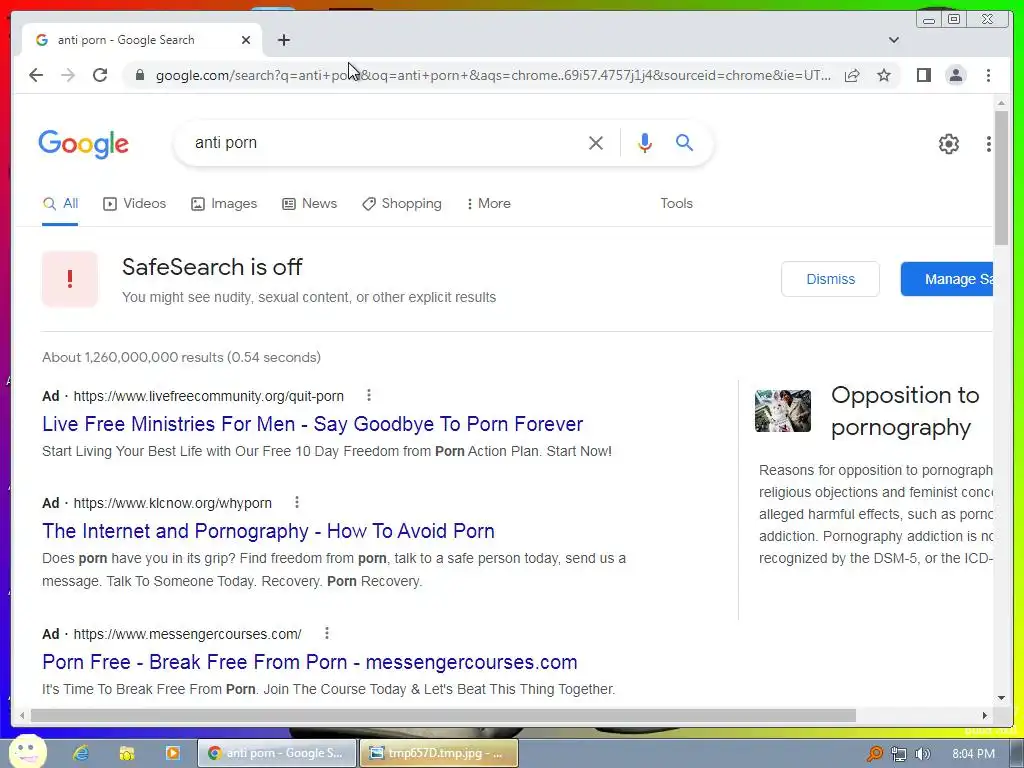
Task: Select the All results tab
Action: tap(60, 204)
